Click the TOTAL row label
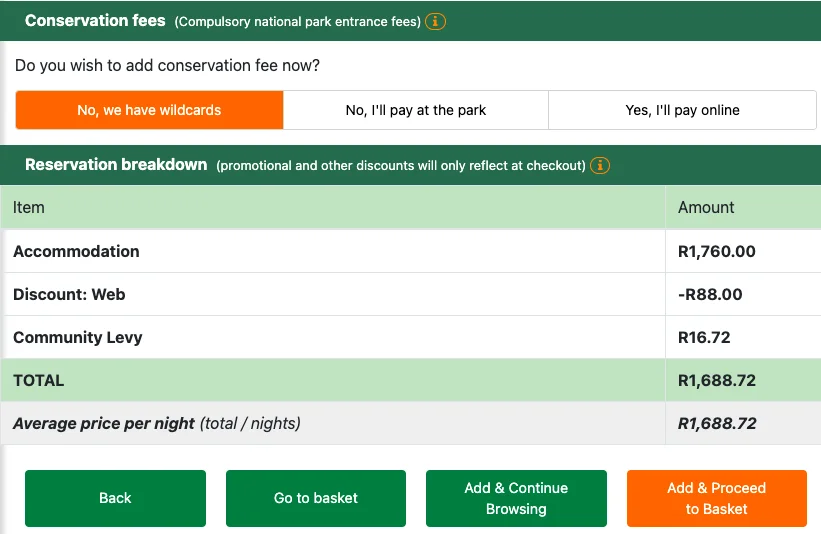Image resolution: width=821 pixels, height=534 pixels. point(38,380)
